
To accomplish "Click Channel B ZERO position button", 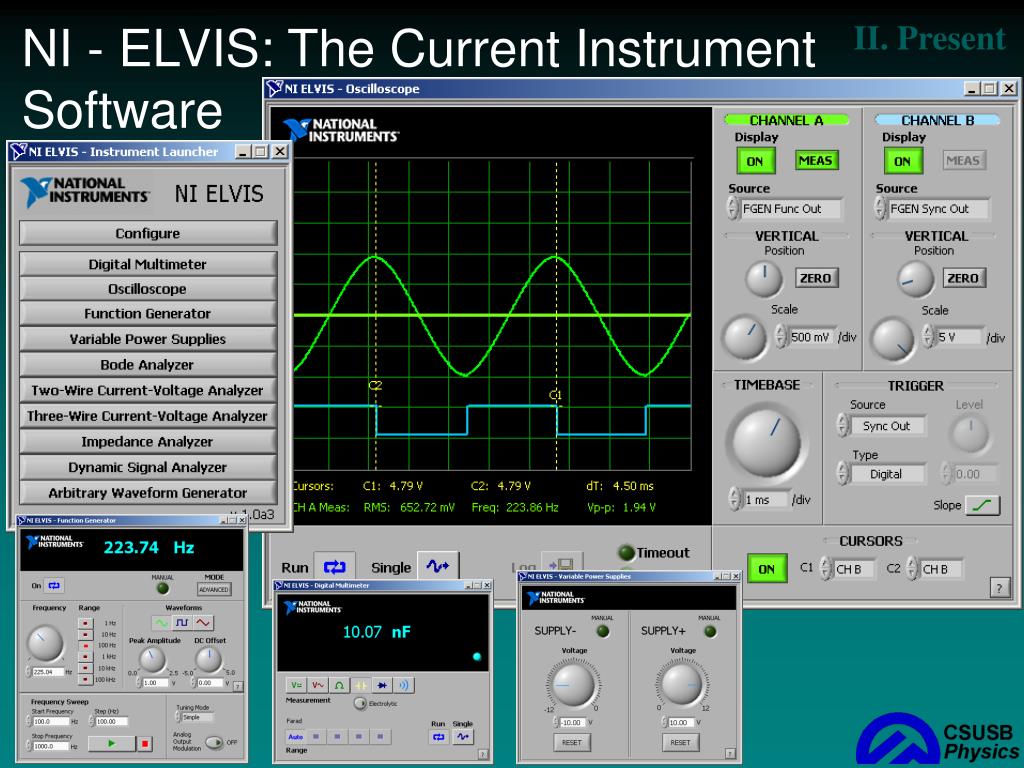I will tap(963, 278).
